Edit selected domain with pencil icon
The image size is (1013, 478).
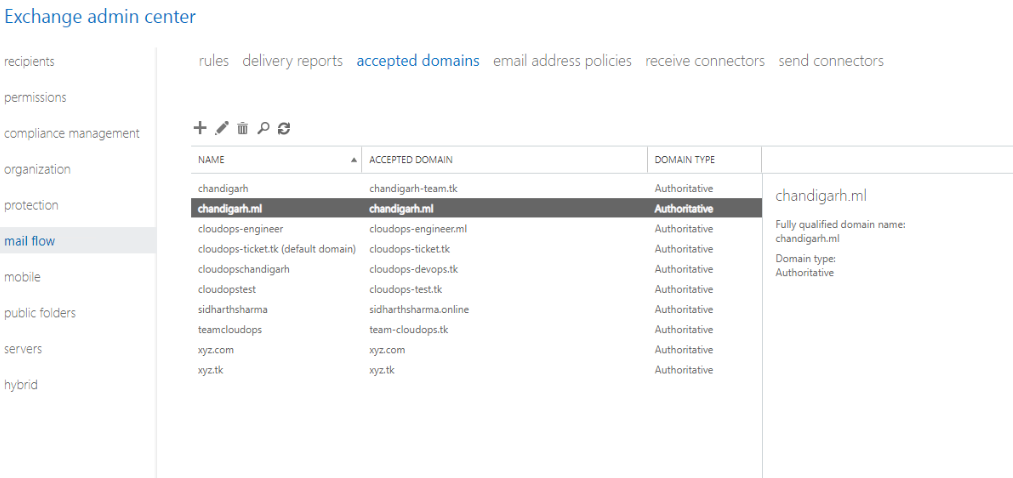pos(222,129)
